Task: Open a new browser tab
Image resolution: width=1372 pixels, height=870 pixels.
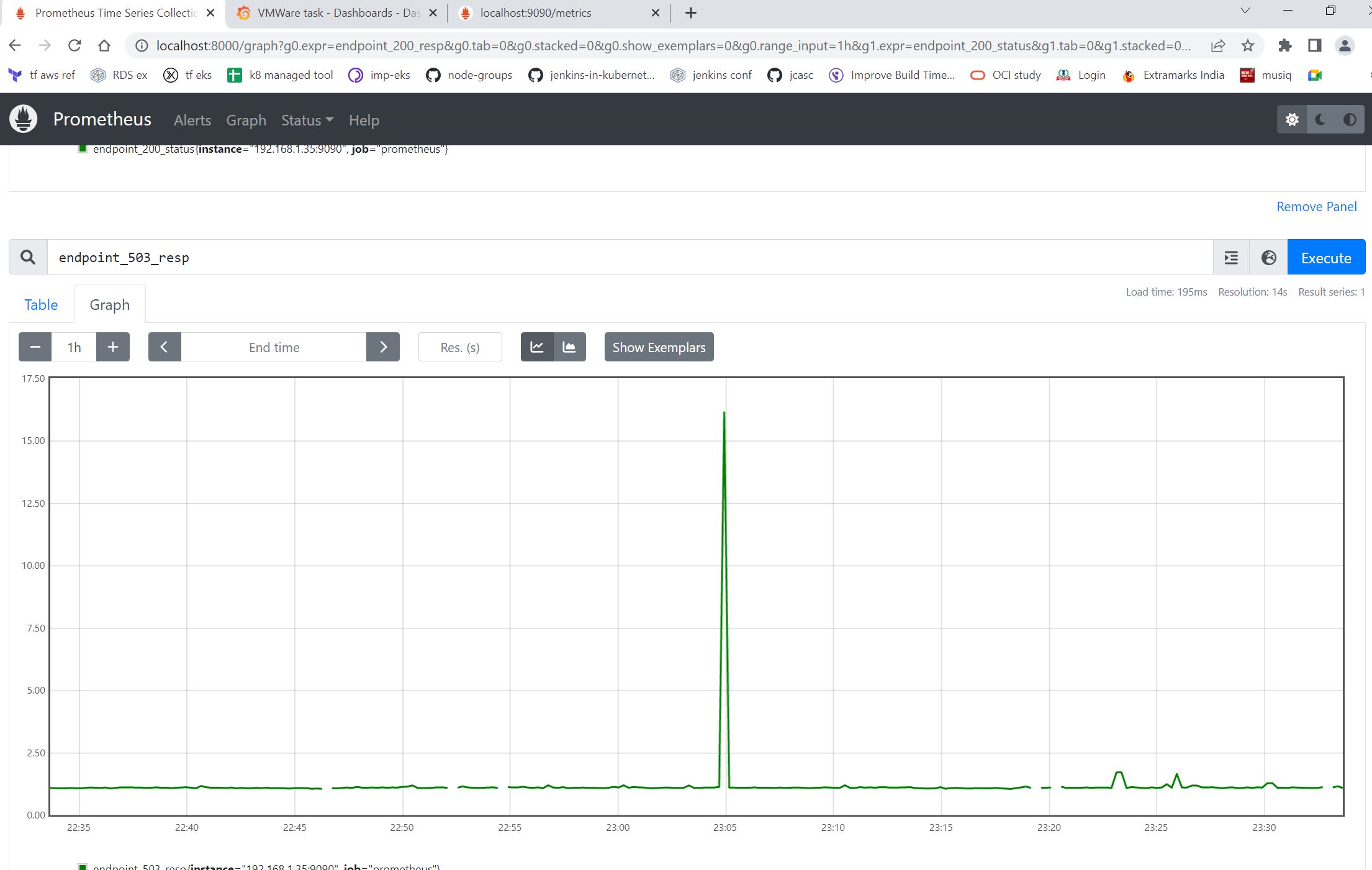Action: point(690,13)
